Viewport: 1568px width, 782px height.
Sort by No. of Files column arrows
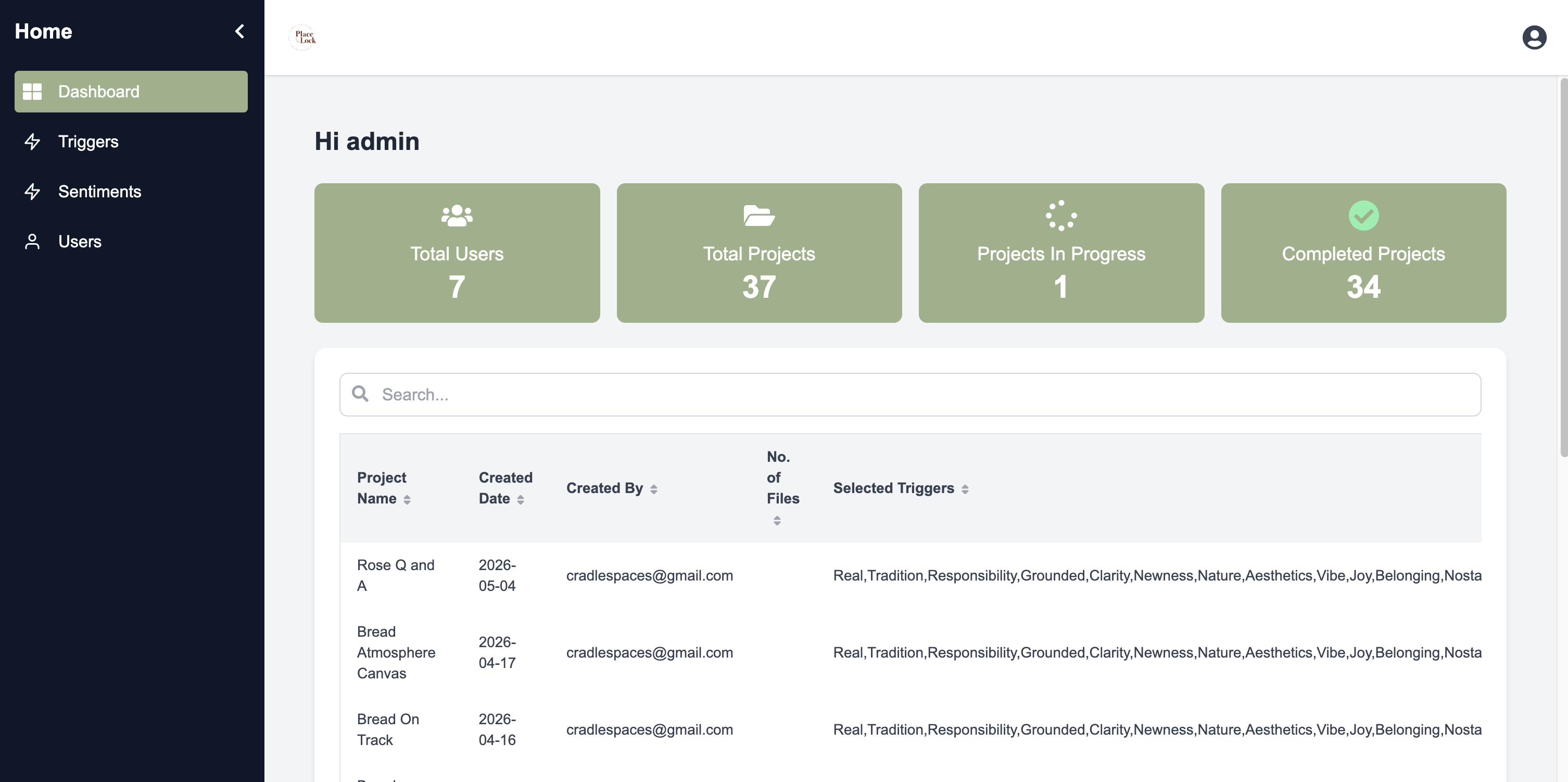[x=777, y=520]
